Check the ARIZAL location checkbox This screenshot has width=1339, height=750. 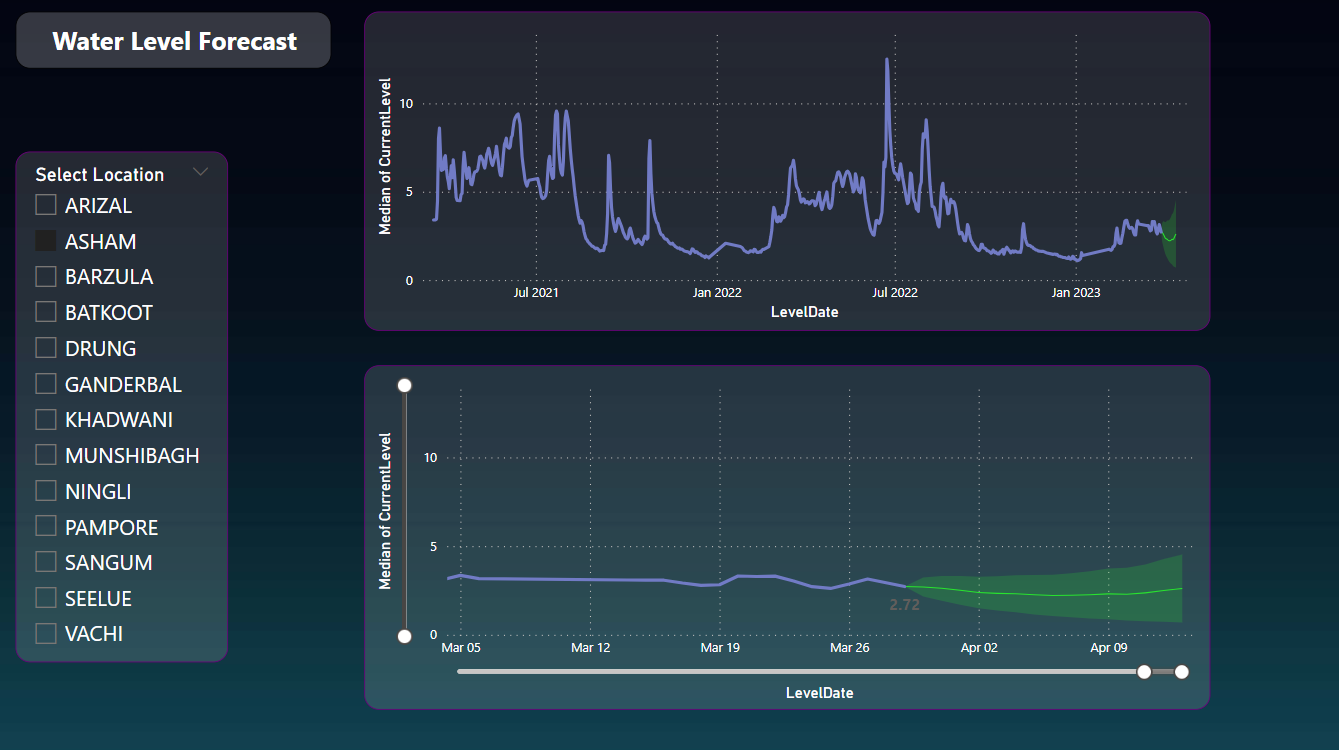(46, 205)
